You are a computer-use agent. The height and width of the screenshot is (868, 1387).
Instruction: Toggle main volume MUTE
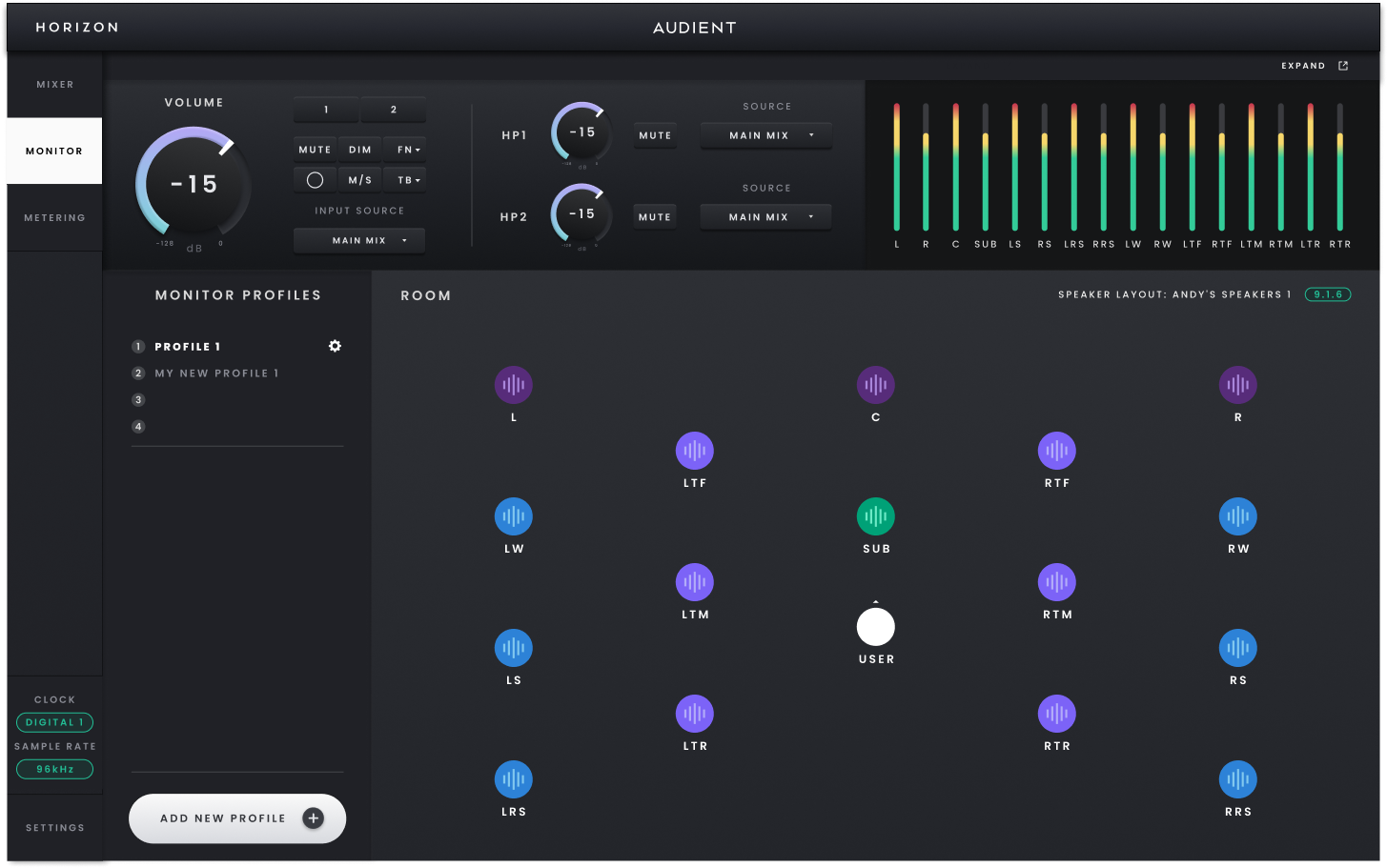(315, 150)
